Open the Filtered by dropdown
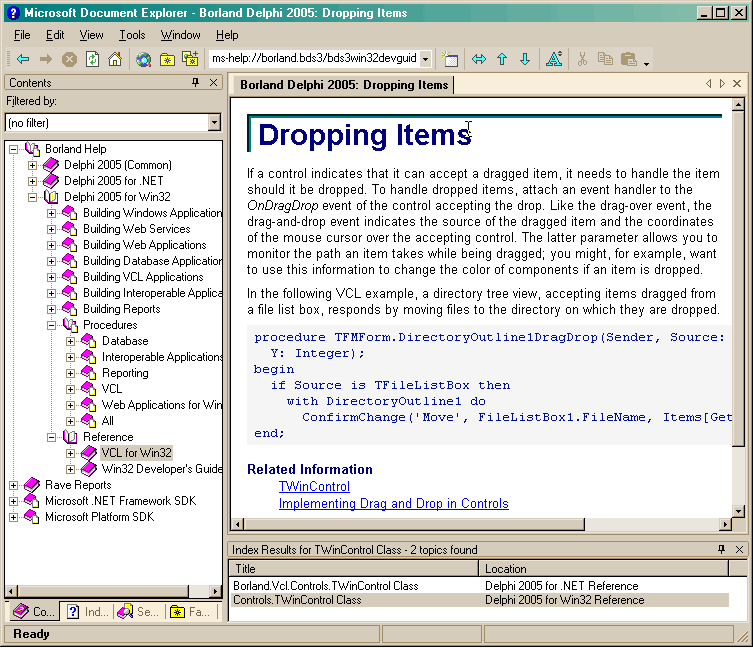The image size is (753, 650). pyautogui.click(x=214, y=122)
